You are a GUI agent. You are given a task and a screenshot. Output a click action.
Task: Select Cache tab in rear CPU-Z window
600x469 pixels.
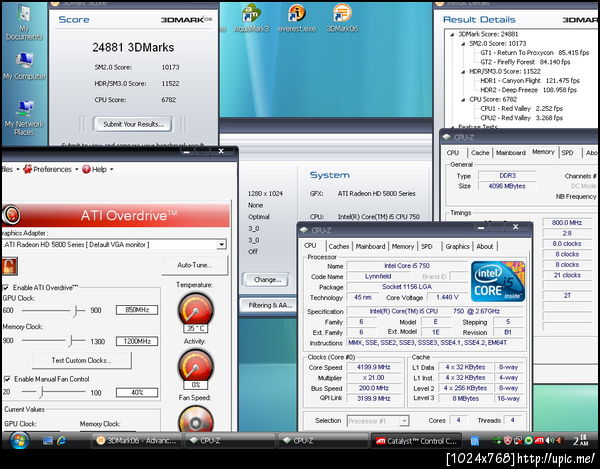pos(480,153)
